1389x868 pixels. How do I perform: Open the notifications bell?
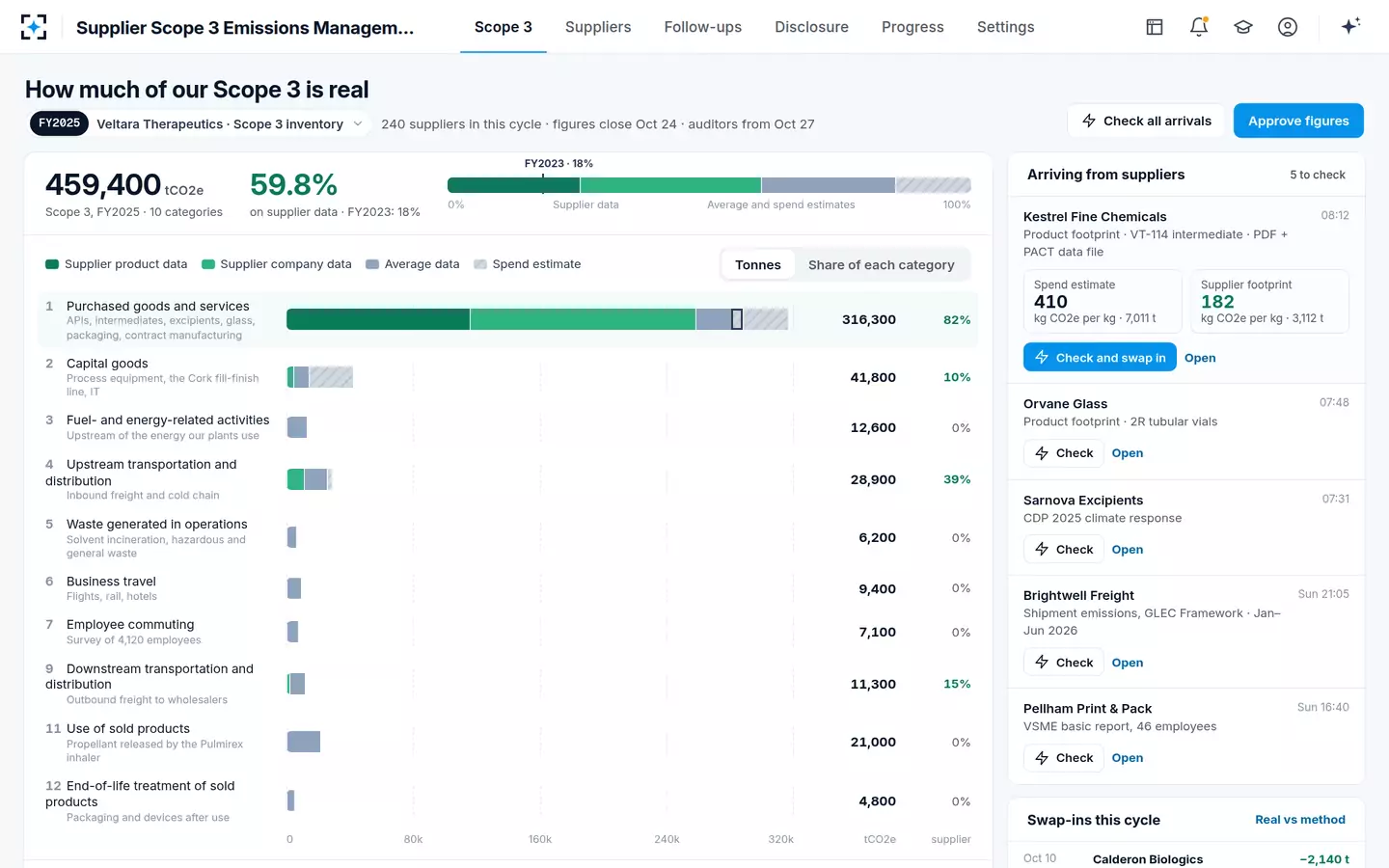click(x=1199, y=27)
